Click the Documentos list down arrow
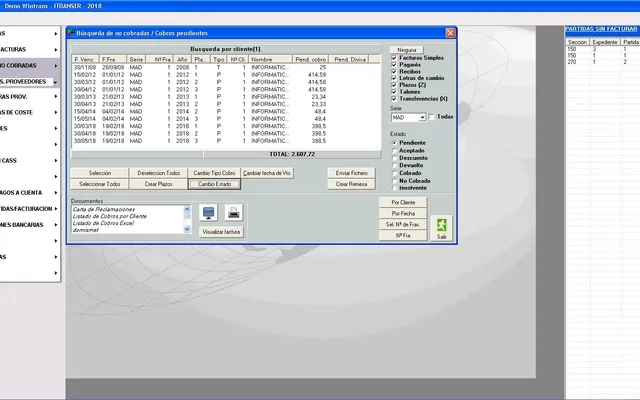This screenshot has height=400, width=640. pyautogui.click(x=187, y=229)
